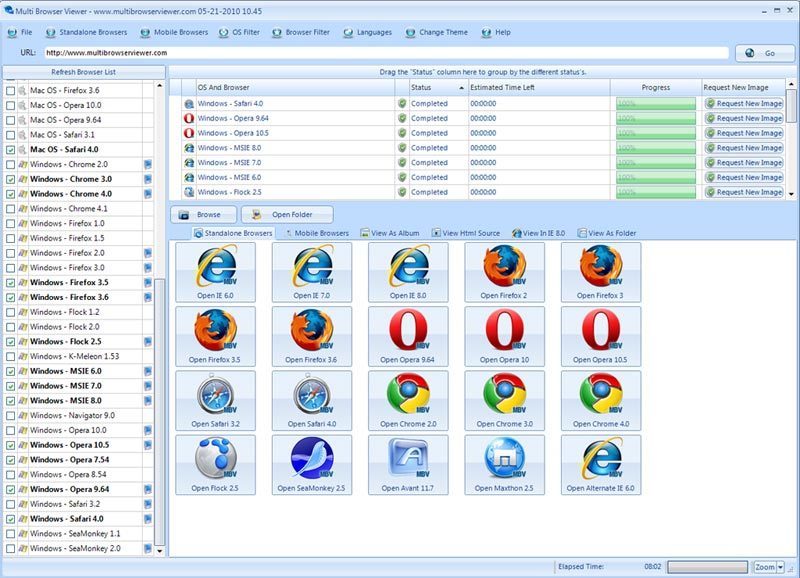Switch to the View In IE 8.0 tab
The height and width of the screenshot is (578, 800).
point(539,233)
